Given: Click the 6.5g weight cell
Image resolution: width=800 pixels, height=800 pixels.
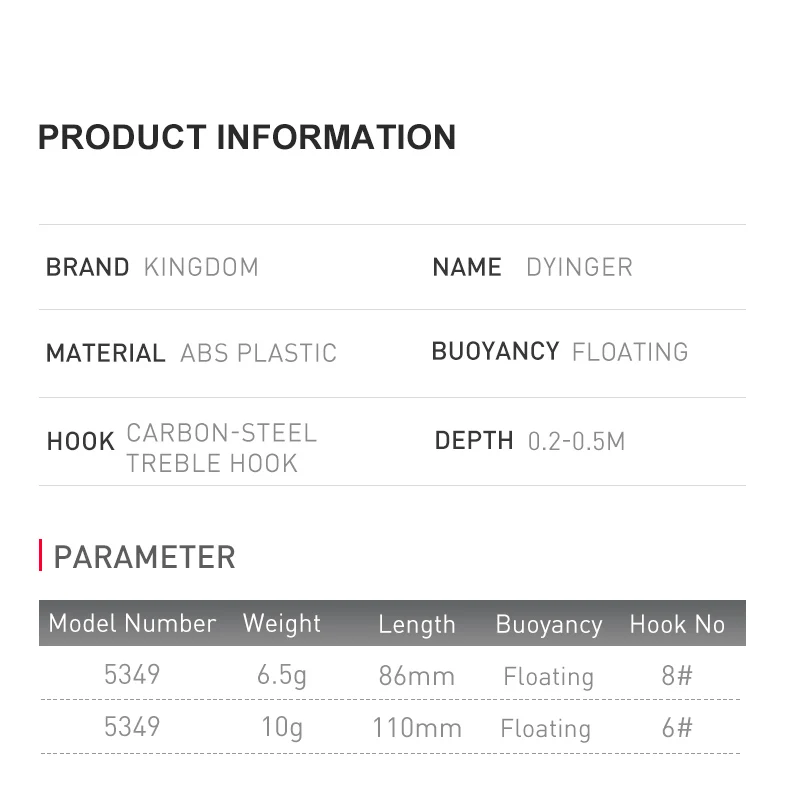Looking at the screenshot, I should (282, 676).
